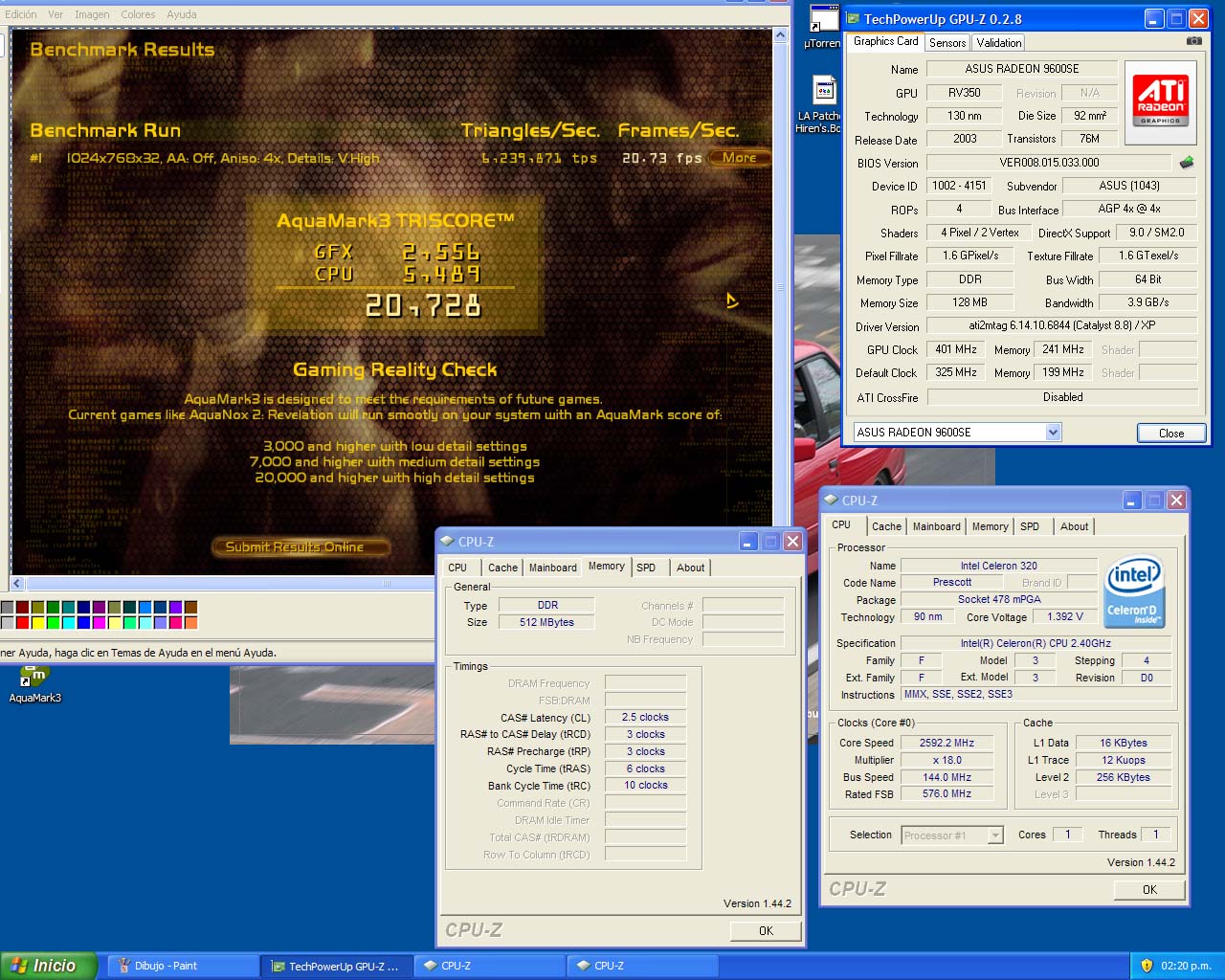Open the Edición menu in Paint
Screen dimensions: 1225x980
coord(20,14)
